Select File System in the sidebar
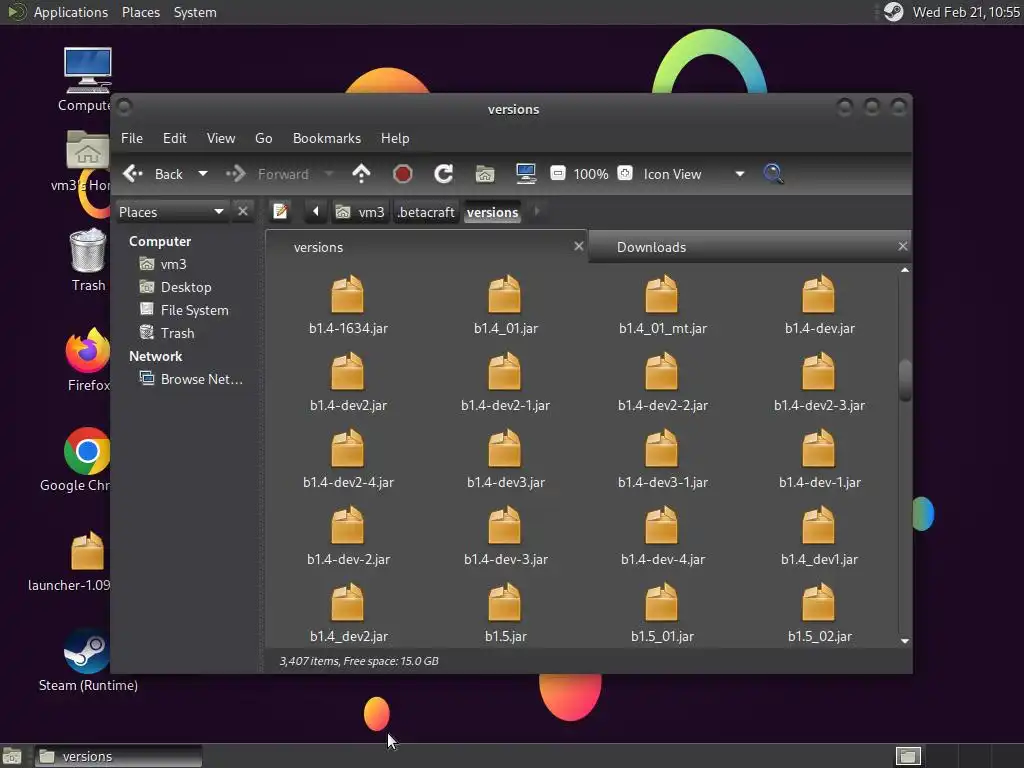 pyautogui.click(x=194, y=310)
